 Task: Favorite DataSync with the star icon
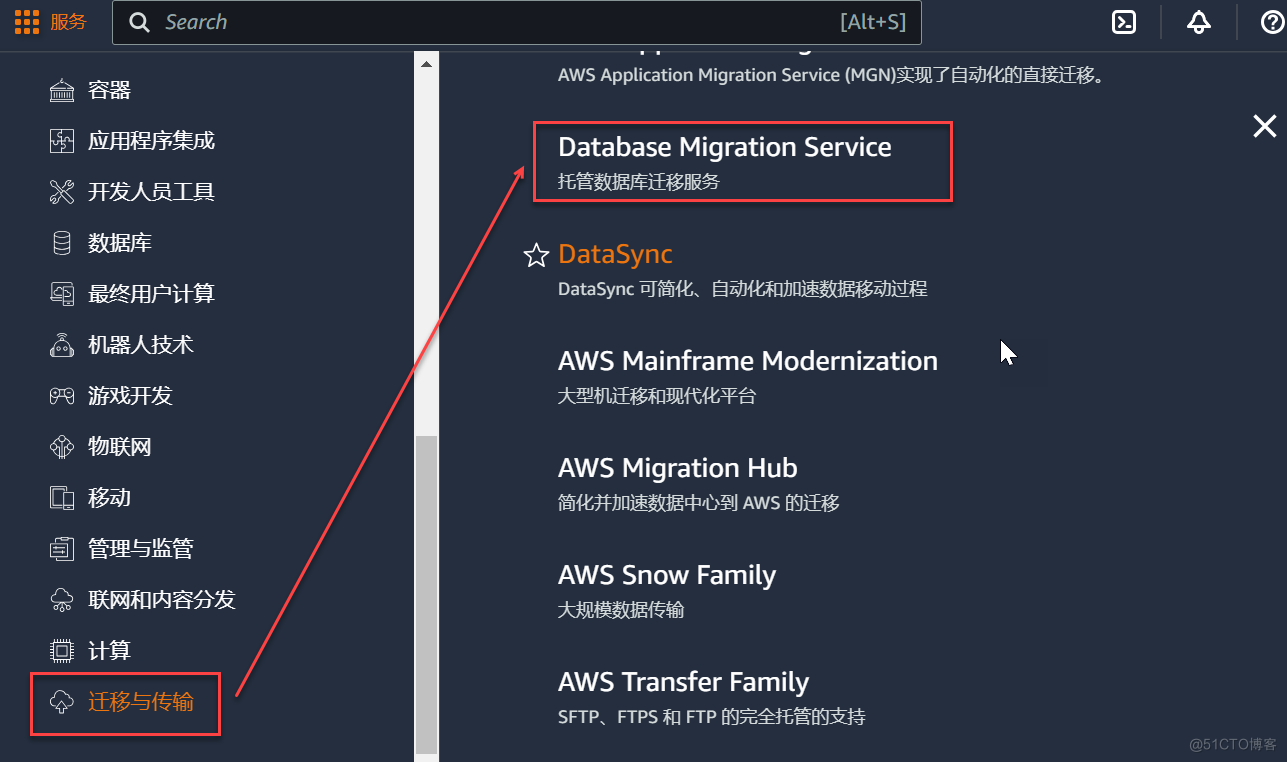pos(537,255)
